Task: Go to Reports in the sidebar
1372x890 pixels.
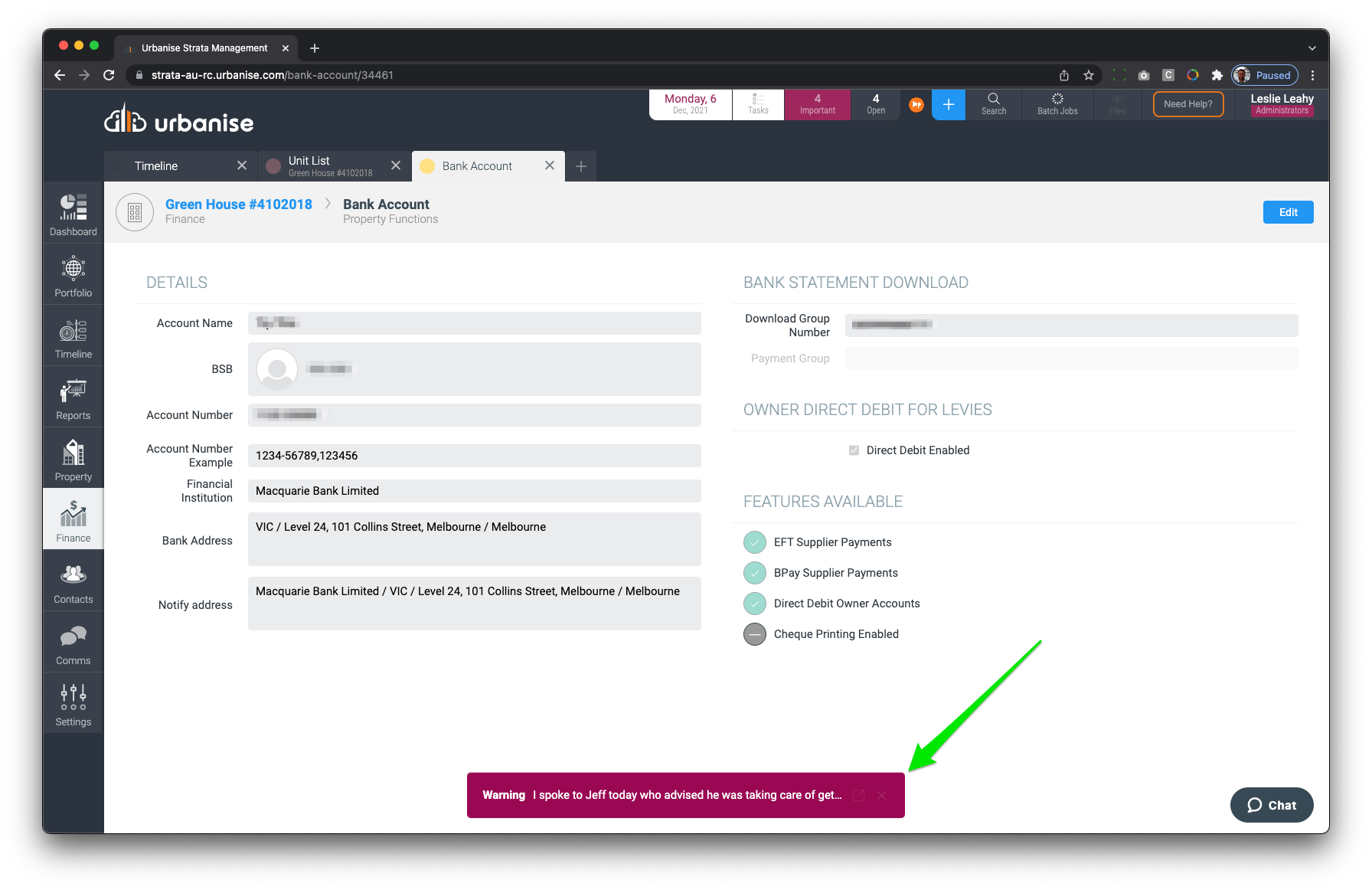Action: (x=73, y=398)
